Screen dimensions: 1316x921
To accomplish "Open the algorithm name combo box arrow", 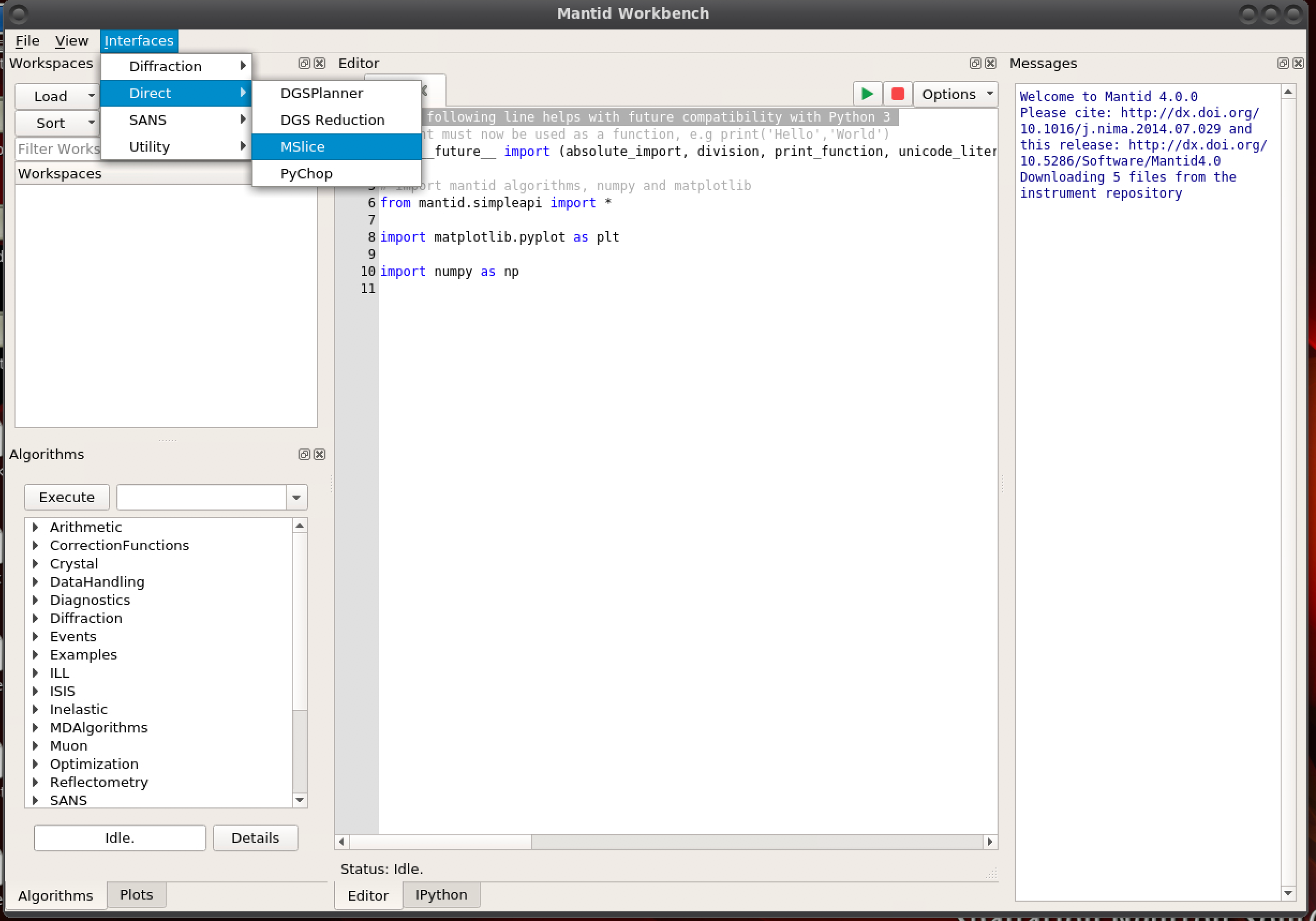I will click(296, 497).
